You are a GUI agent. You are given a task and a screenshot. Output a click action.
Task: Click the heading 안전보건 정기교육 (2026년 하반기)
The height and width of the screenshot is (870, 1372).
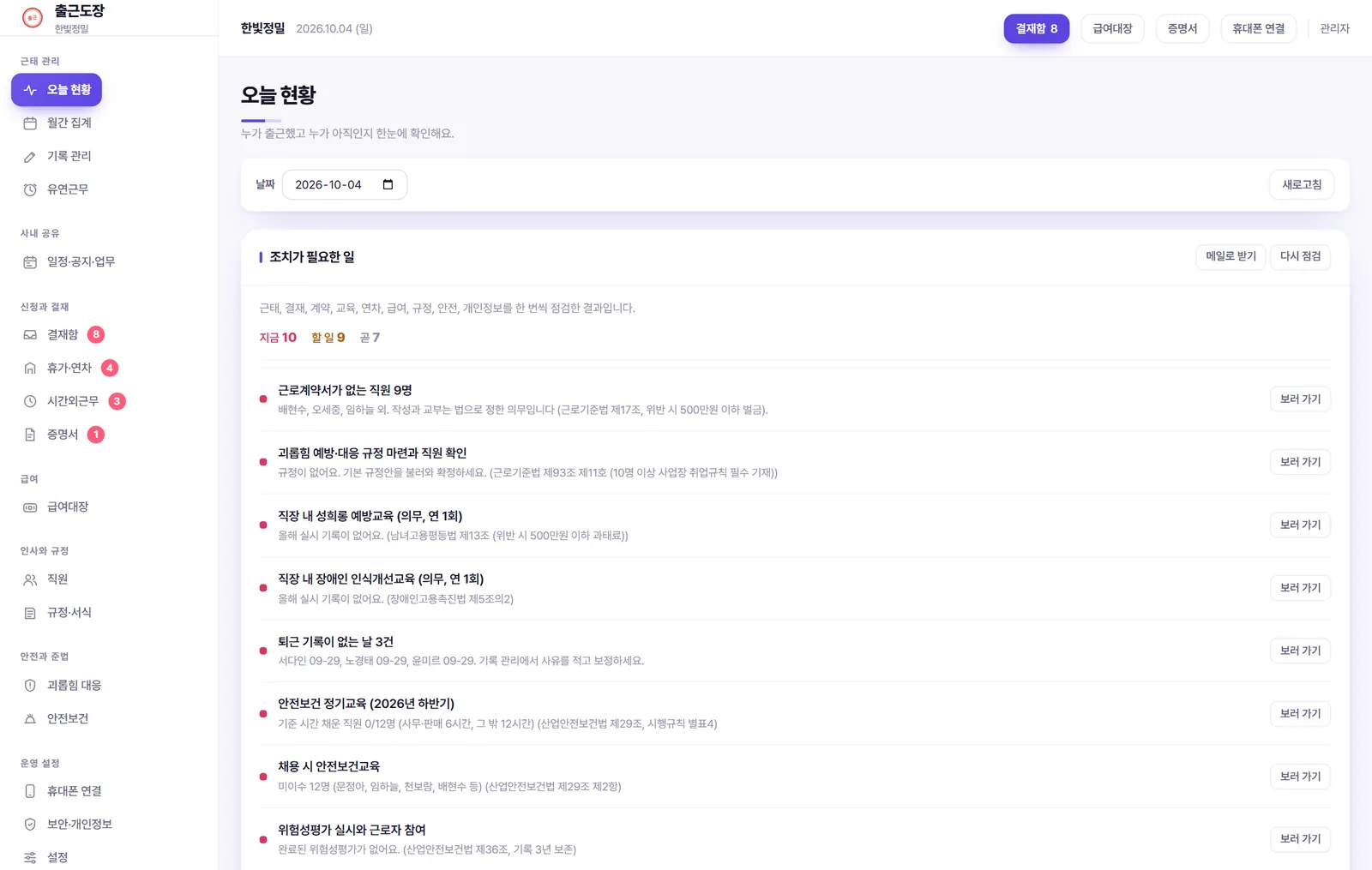click(366, 704)
